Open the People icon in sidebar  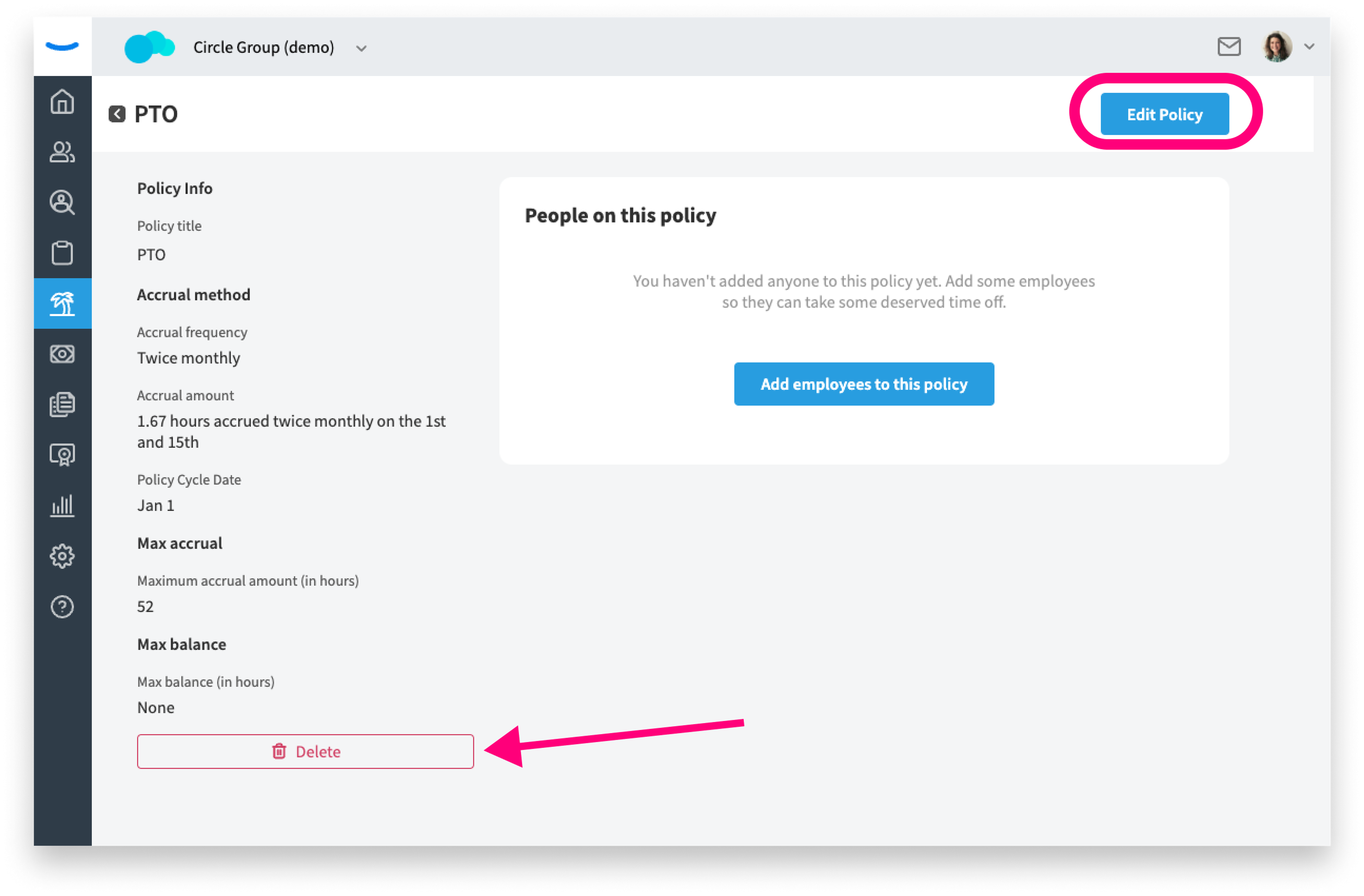tap(62, 152)
